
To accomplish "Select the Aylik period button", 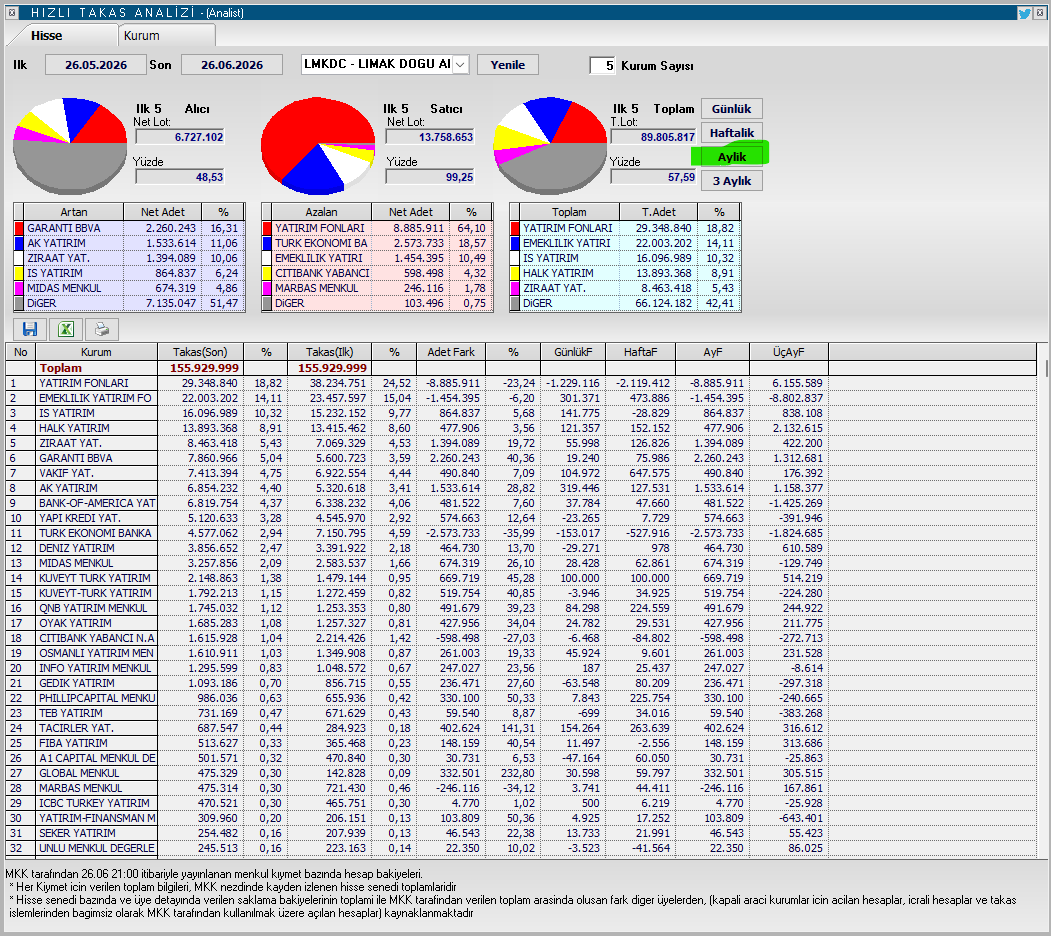I will pyautogui.click(x=731, y=157).
